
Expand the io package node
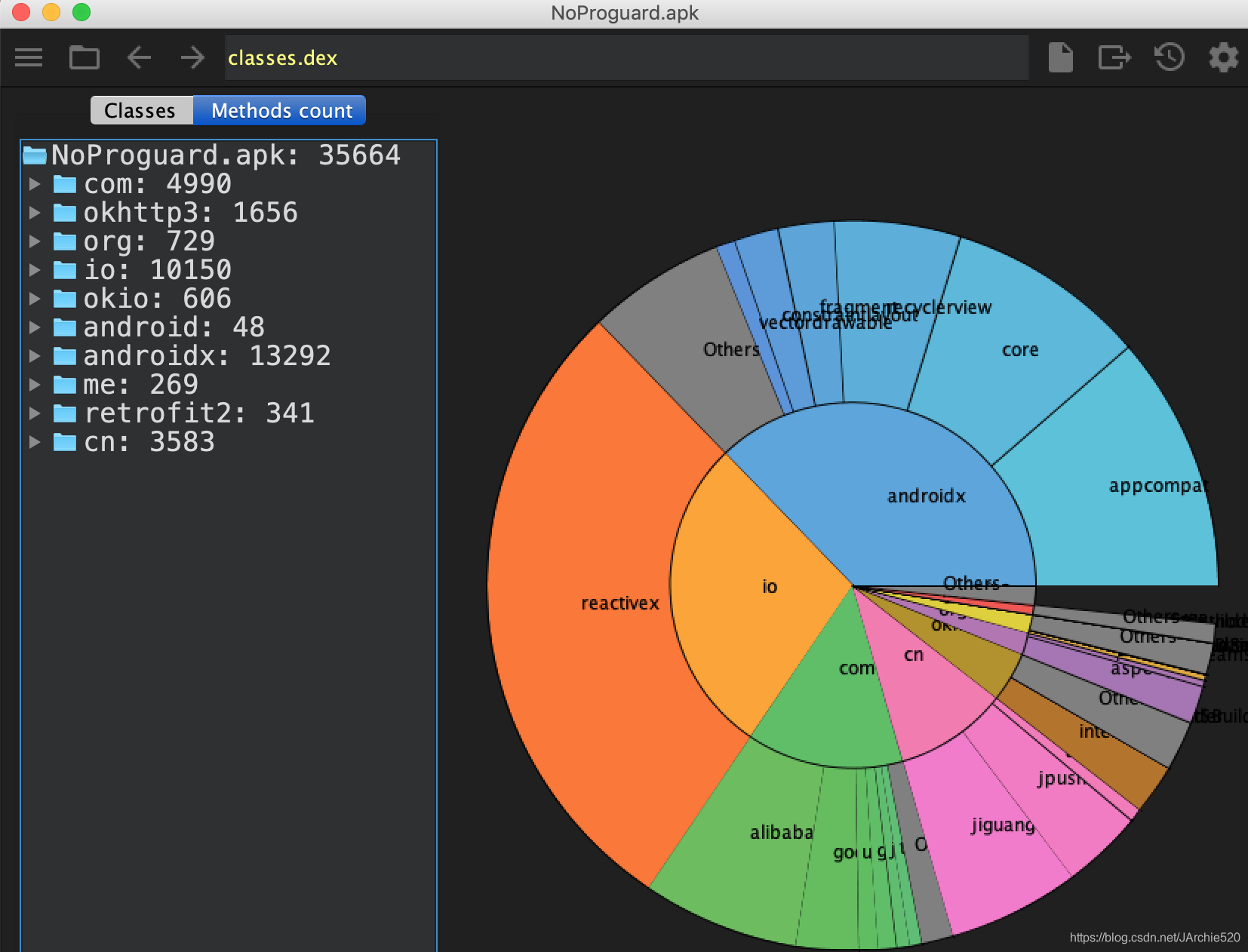[x=34, y=270]
